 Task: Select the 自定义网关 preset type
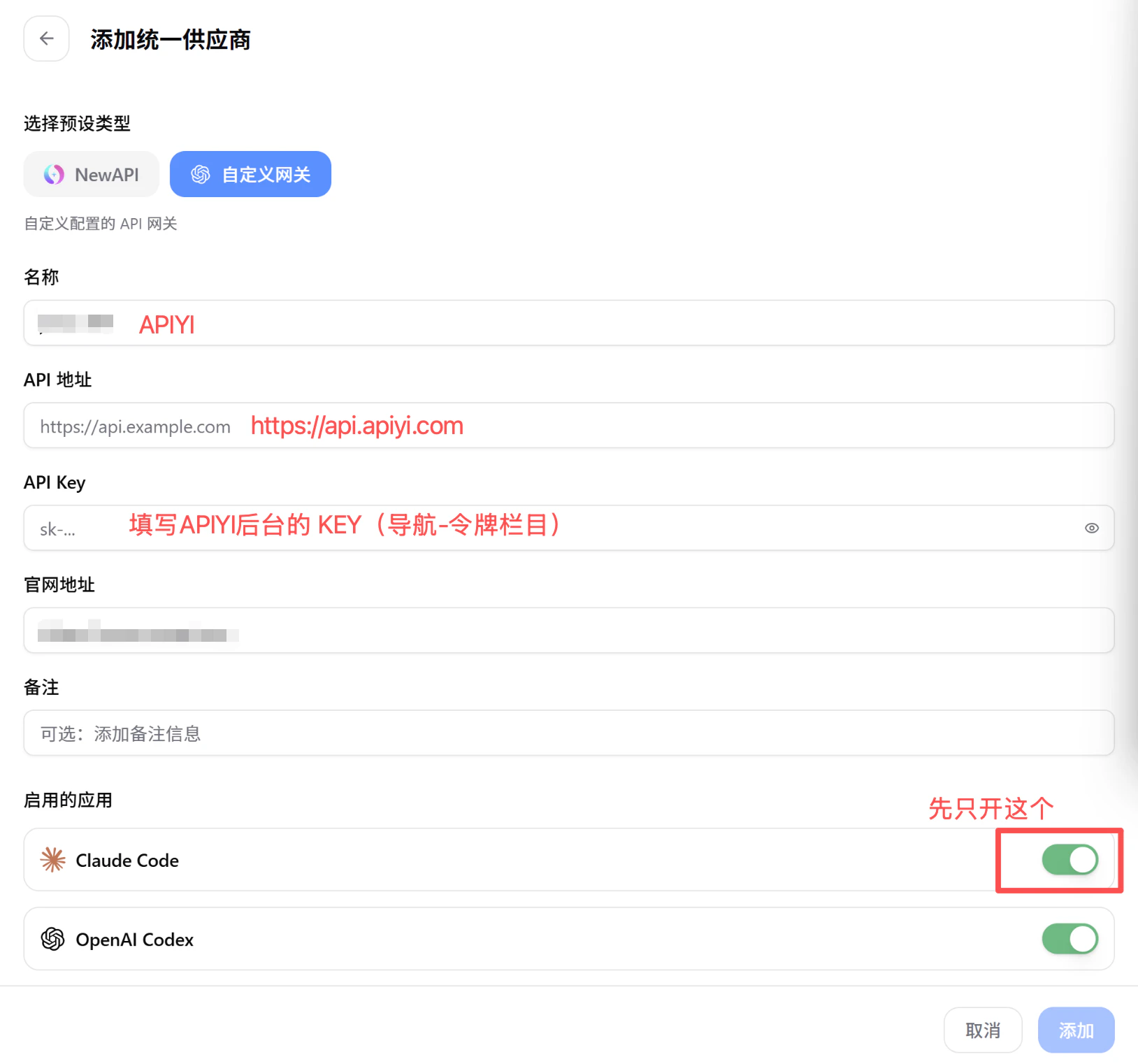click(x=250, y=174)
